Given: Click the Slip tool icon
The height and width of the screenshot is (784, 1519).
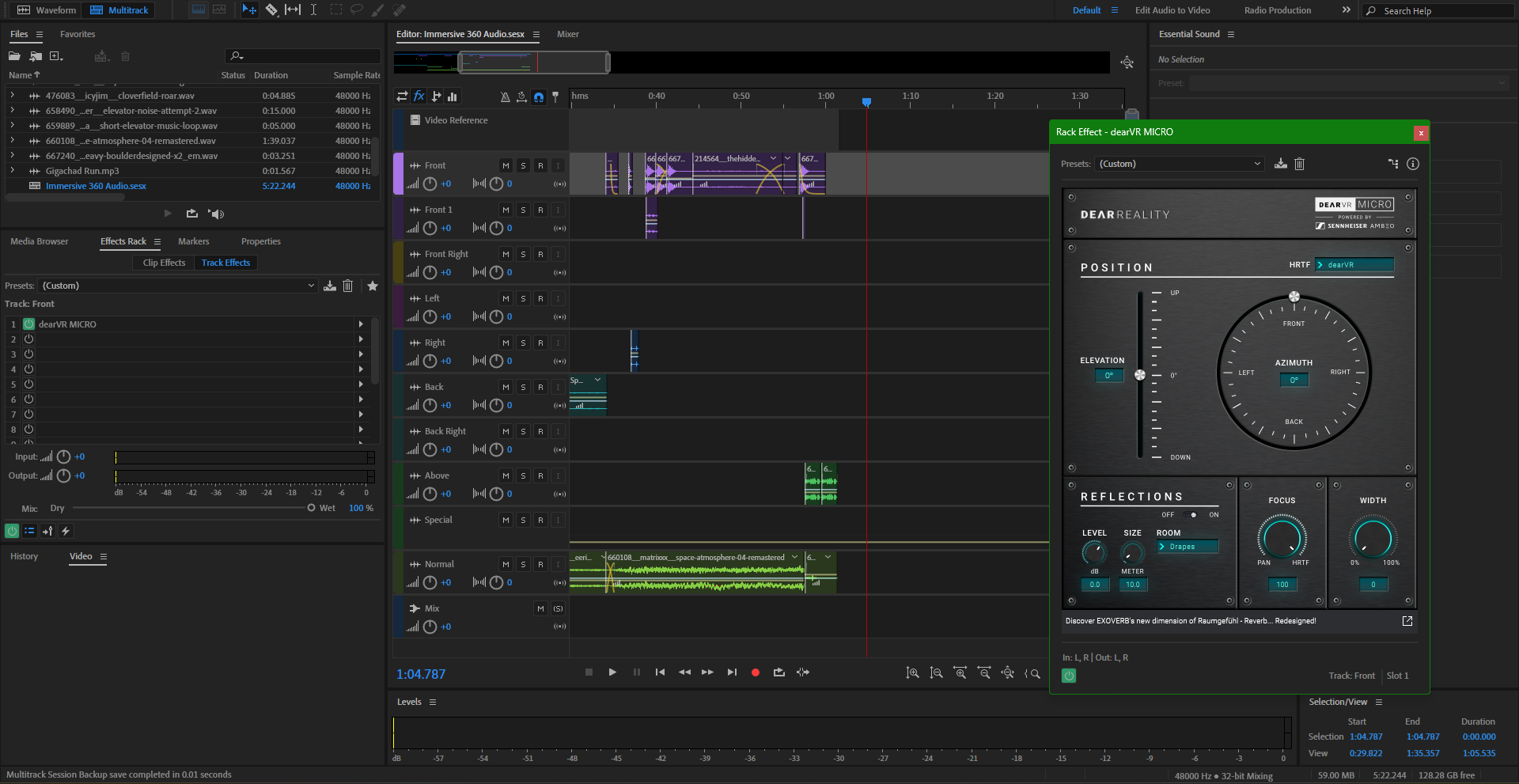Looking at the screenshot, I should pyautogui.click(x=293, y=10).
